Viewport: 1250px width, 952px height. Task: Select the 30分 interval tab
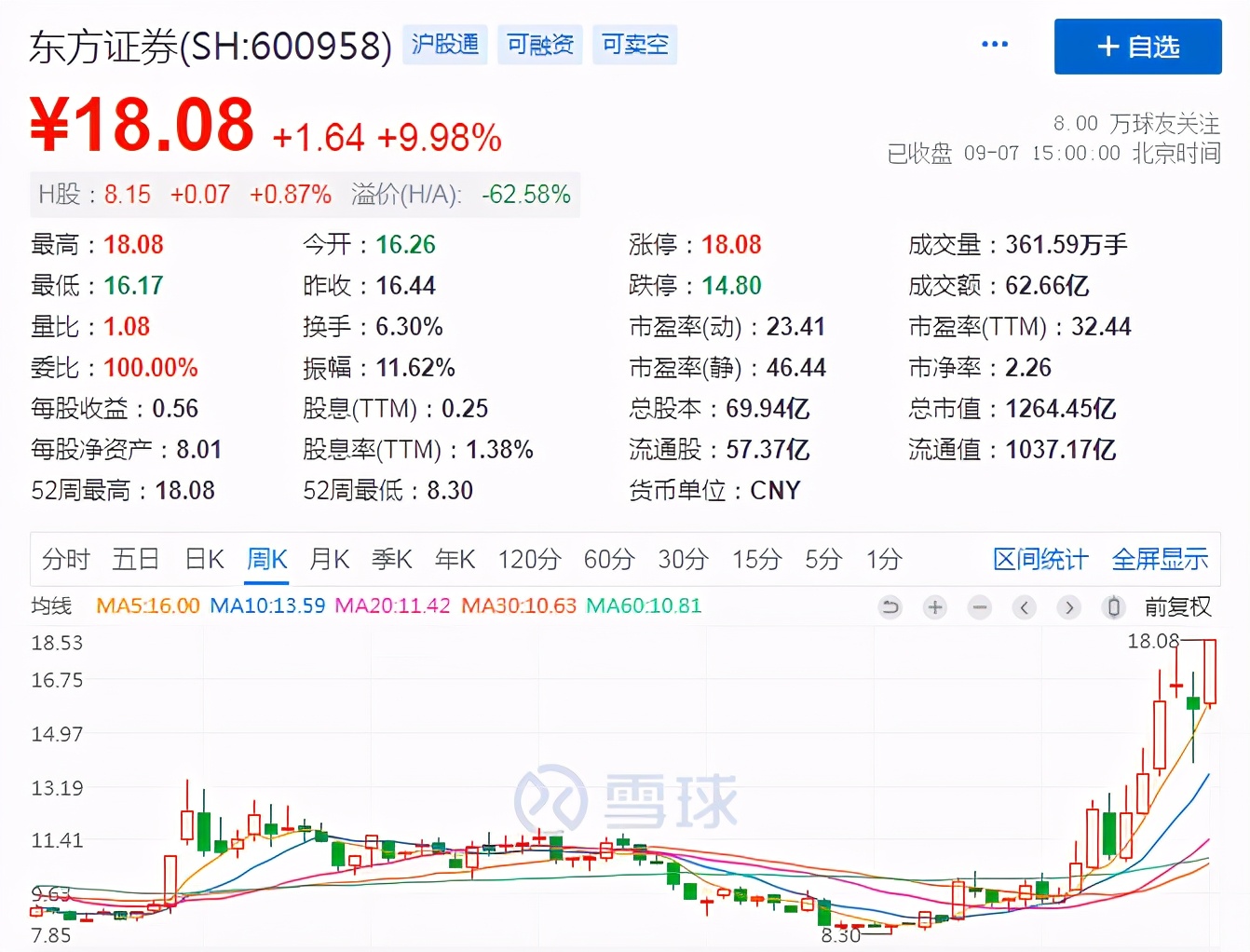(683, 560)
